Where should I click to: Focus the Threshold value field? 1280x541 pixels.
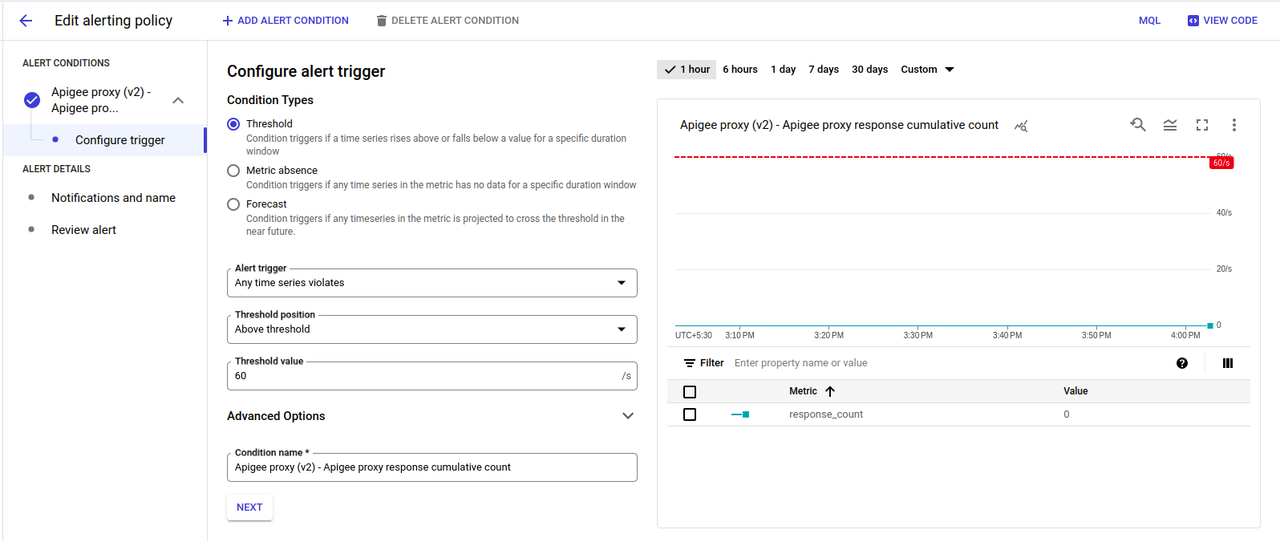(x=432, y=376)
